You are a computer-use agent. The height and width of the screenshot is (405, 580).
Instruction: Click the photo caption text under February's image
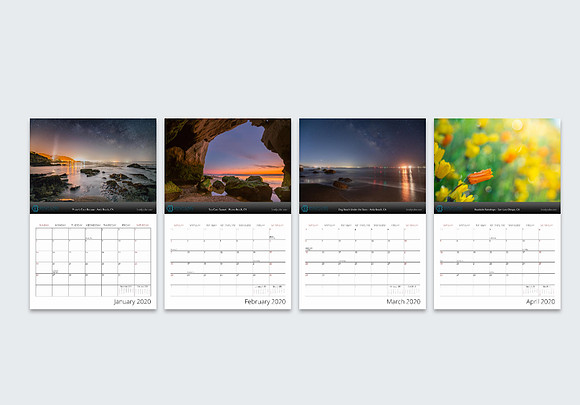227,209
